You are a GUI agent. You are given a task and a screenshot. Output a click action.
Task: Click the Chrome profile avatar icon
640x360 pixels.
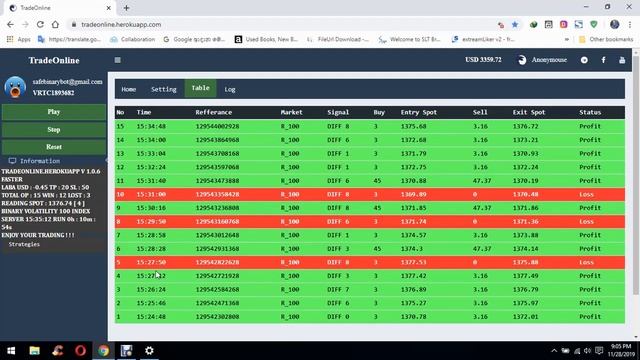point(615,24)
